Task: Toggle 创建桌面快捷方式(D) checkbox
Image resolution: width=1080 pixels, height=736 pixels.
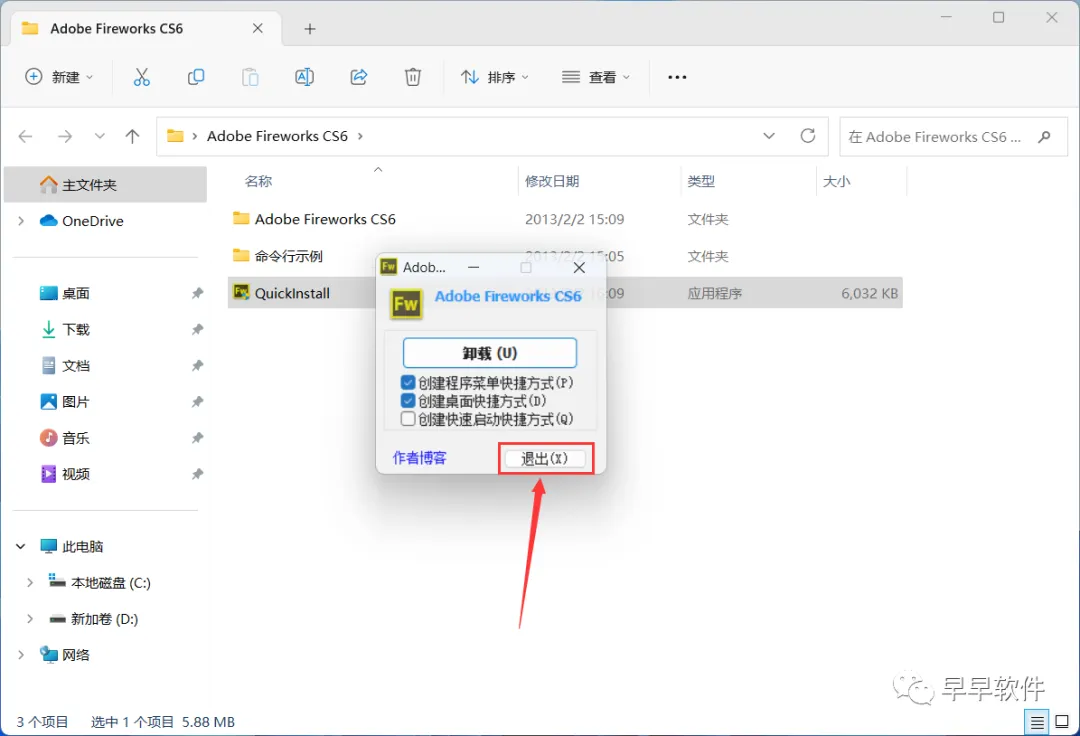Action: pyautogui.click(x=408, y=401)
